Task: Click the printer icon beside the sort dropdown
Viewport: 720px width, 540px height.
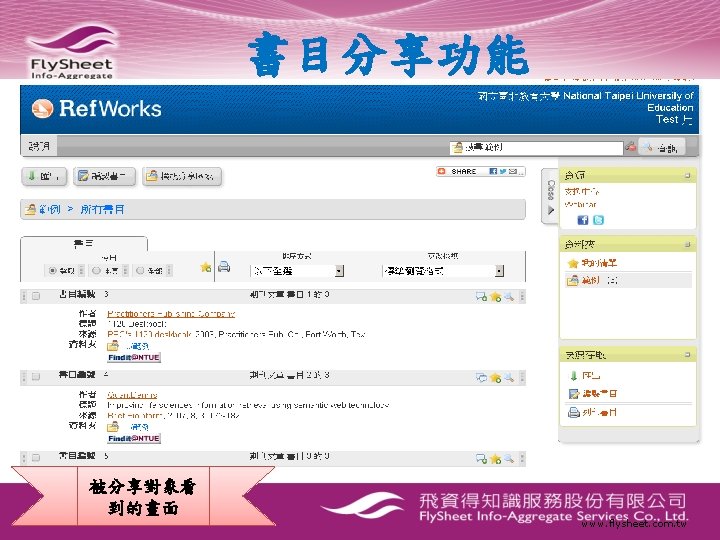Action: pyautogui.click(x=224, y=266)
